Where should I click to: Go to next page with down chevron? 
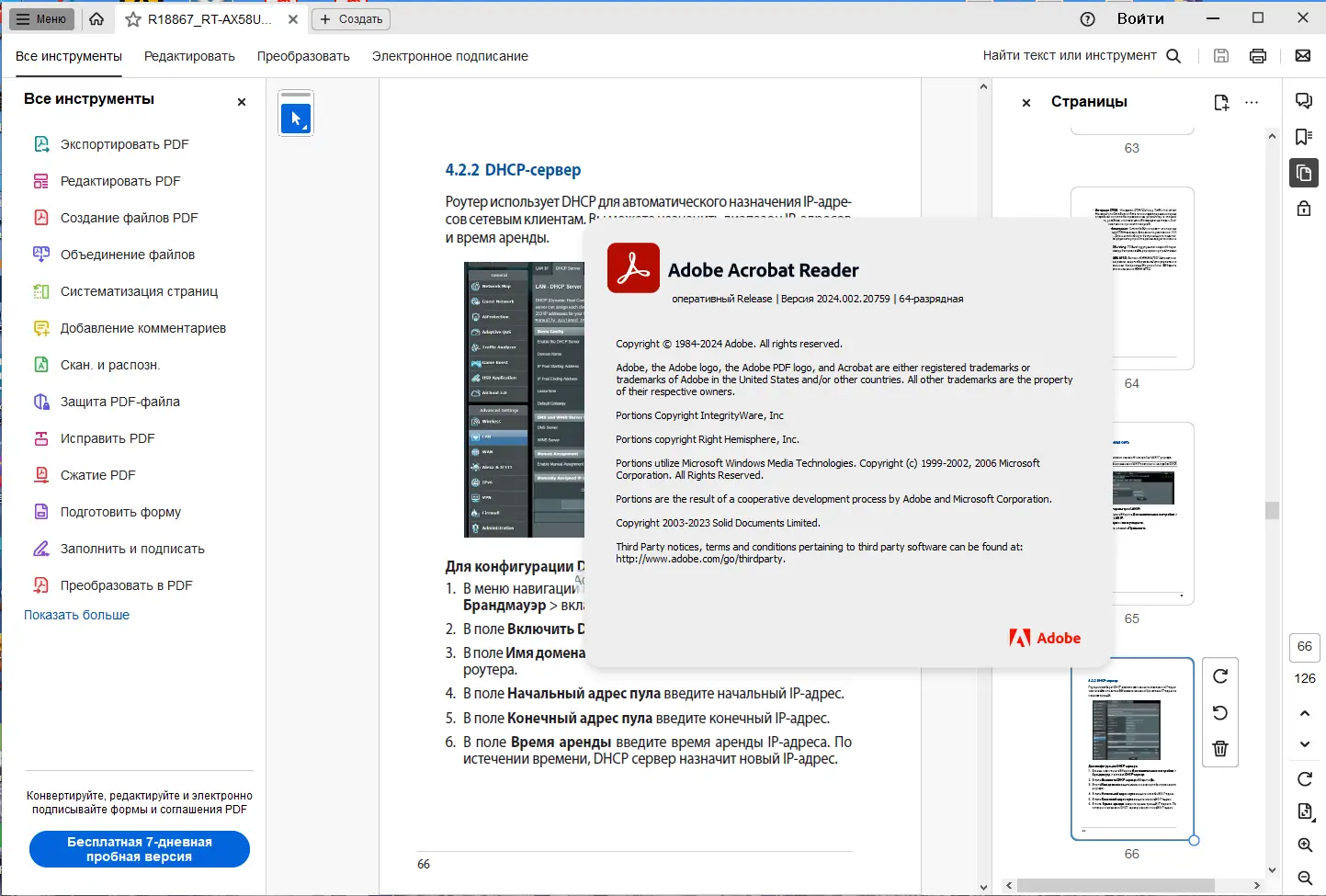[1305, 743]
